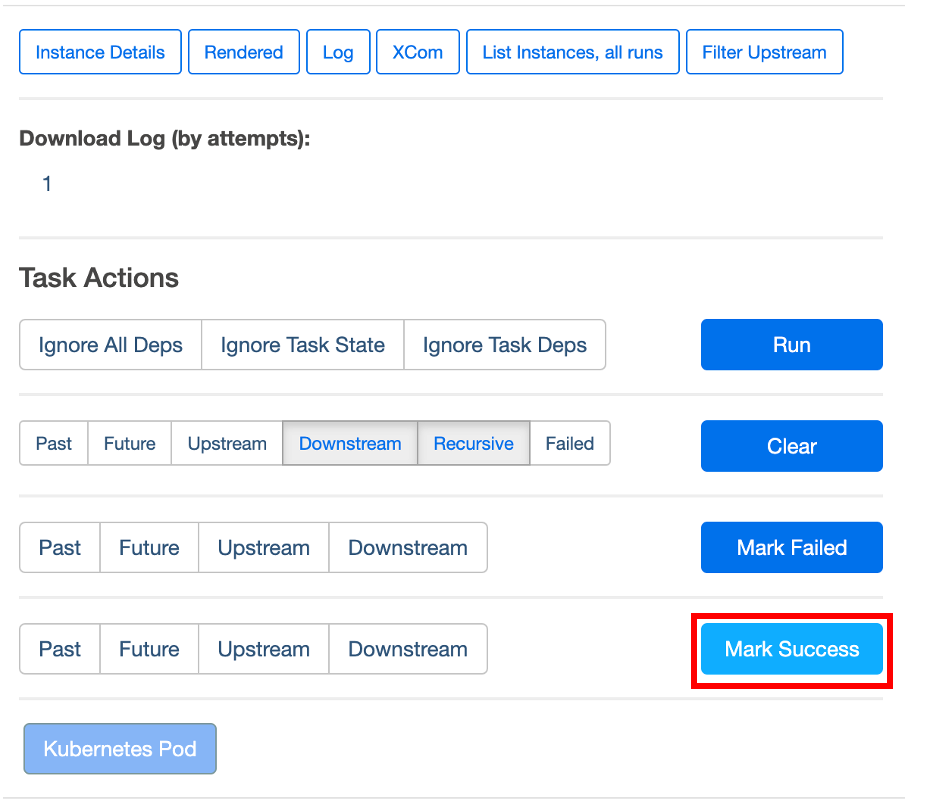Screen dimensions: 931x809
Task: Click the Mark Failed button
Action: tap(791, 548)
